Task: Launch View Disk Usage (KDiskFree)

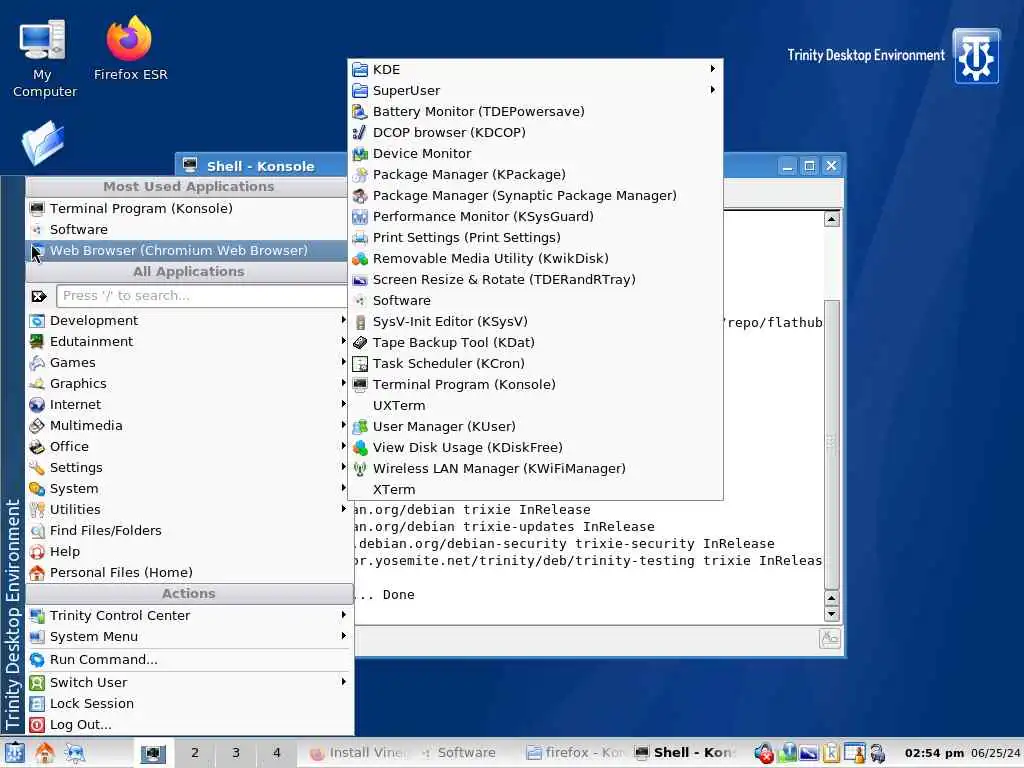Action: pos(535,447)
